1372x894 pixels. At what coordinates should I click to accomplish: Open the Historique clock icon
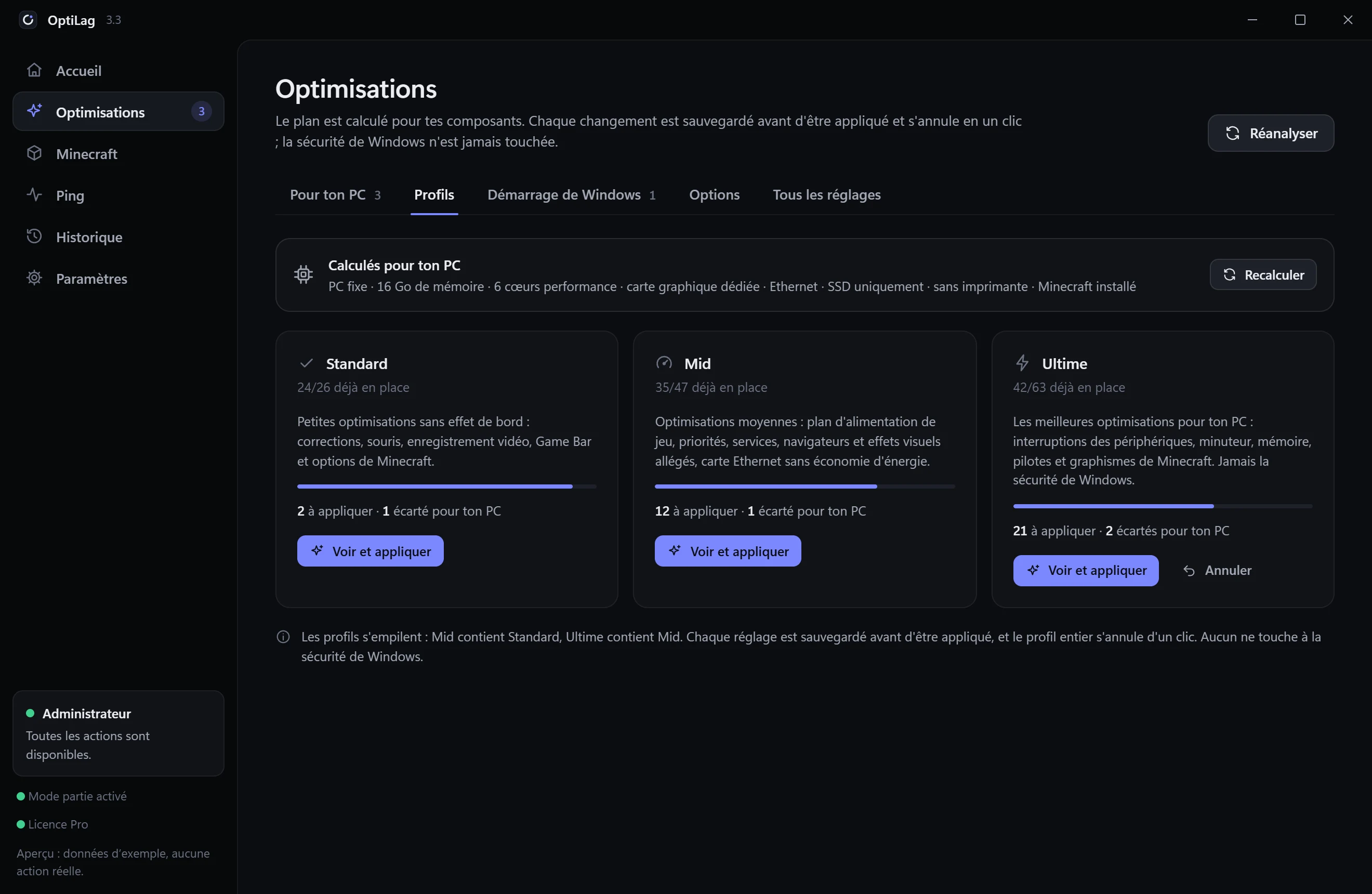click(x=35, y=236)
